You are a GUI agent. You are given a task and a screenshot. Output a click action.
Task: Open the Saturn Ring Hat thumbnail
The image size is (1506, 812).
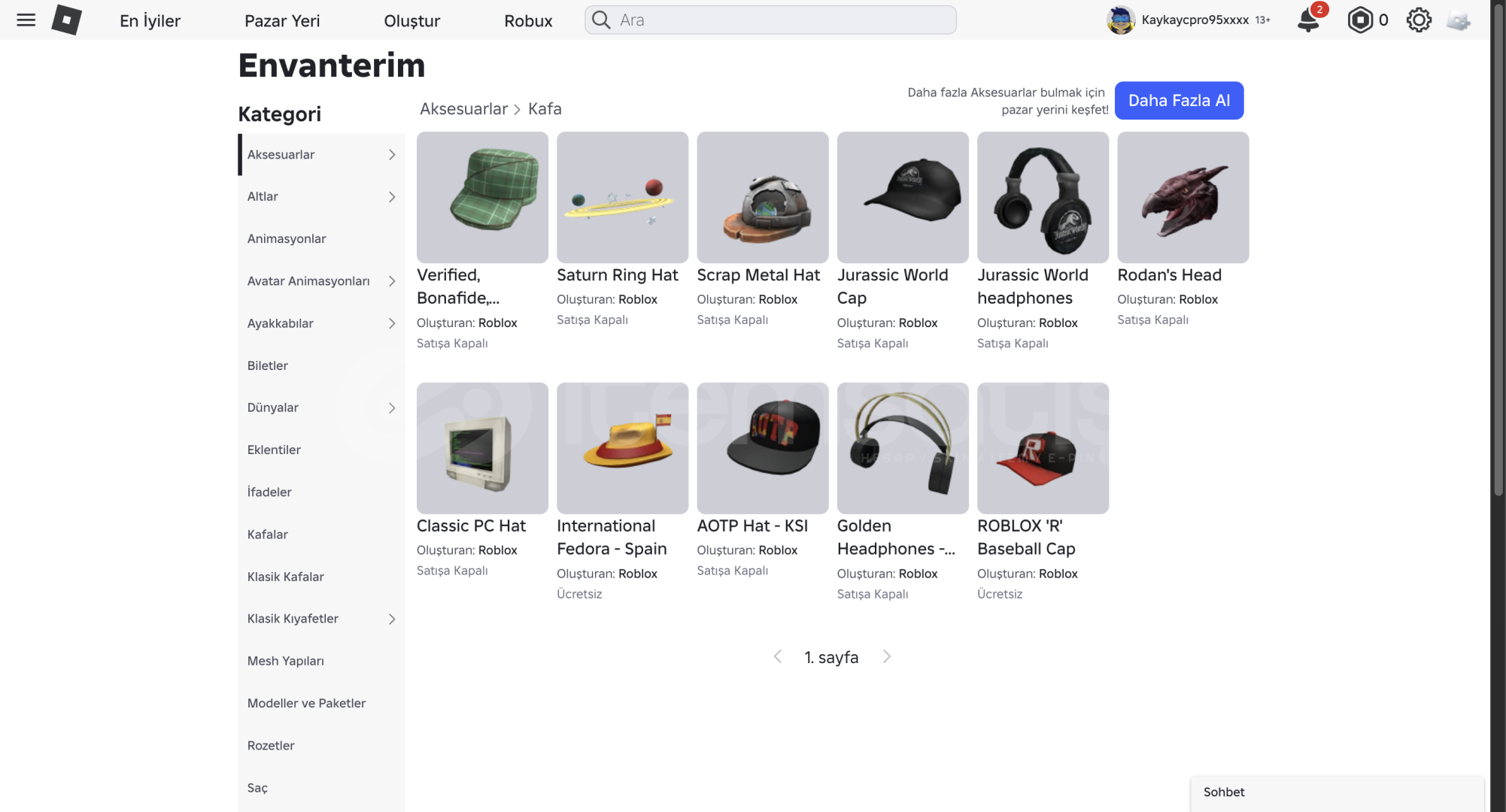(x=622, y=197)
